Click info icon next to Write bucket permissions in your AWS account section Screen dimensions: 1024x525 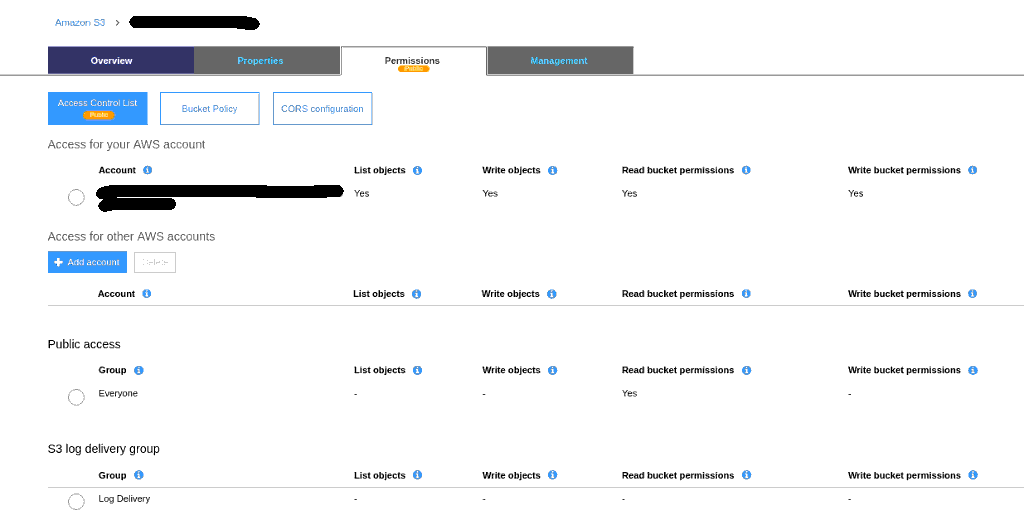972,171
